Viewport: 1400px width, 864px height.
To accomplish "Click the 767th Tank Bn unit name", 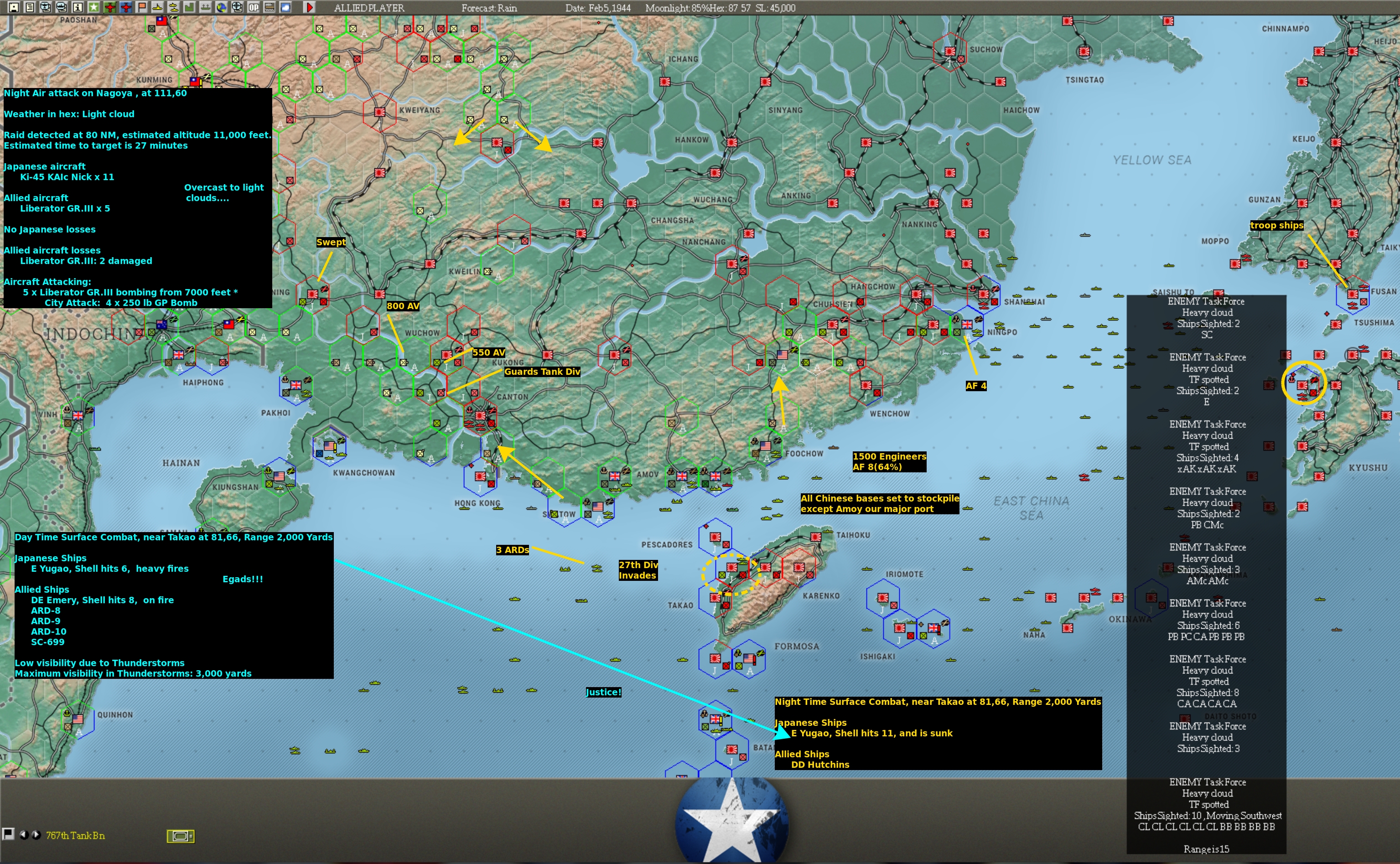I will tap(75, 835).
